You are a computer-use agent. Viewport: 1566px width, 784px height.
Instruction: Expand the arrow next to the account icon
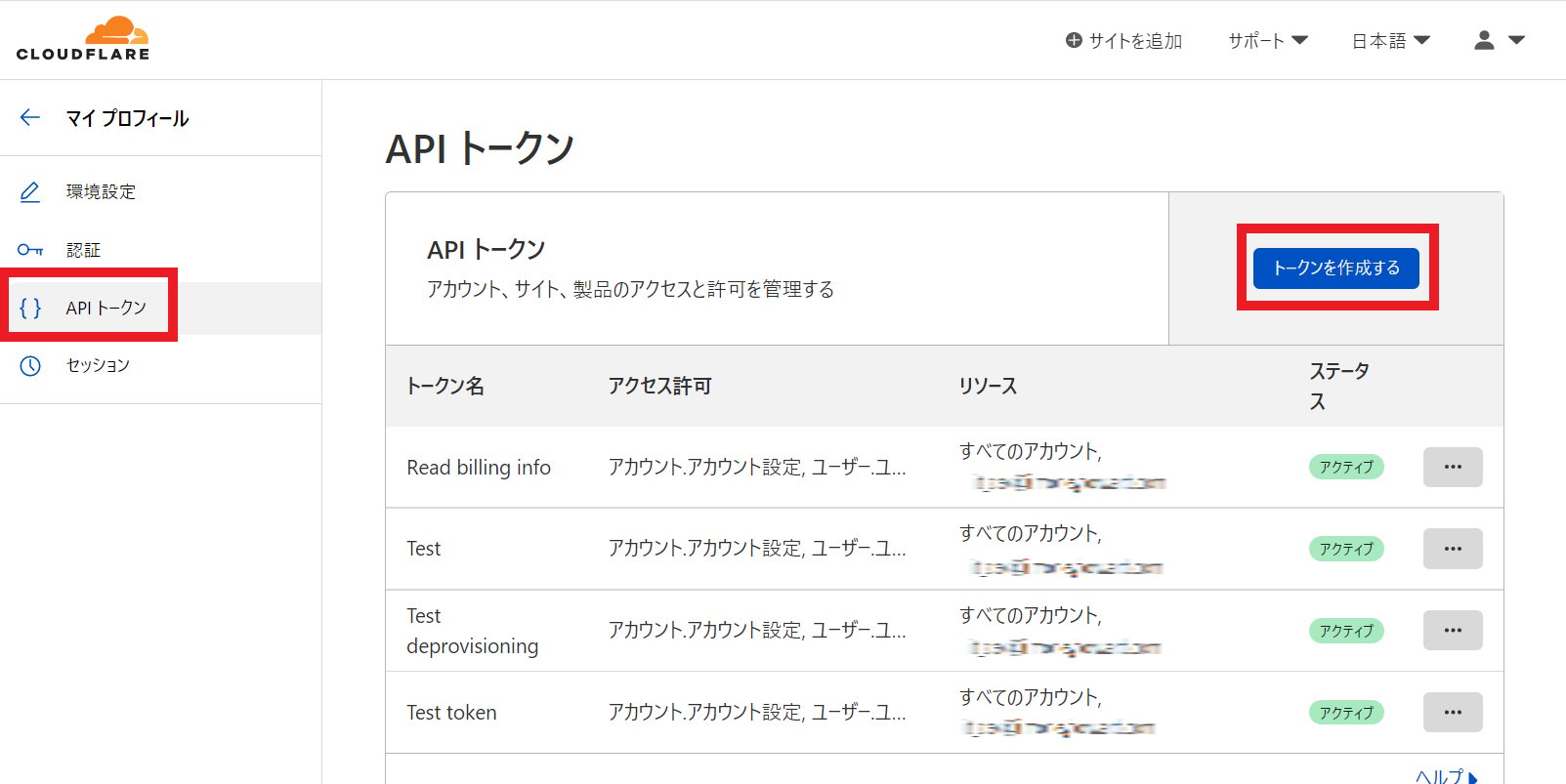(1516, 41)
